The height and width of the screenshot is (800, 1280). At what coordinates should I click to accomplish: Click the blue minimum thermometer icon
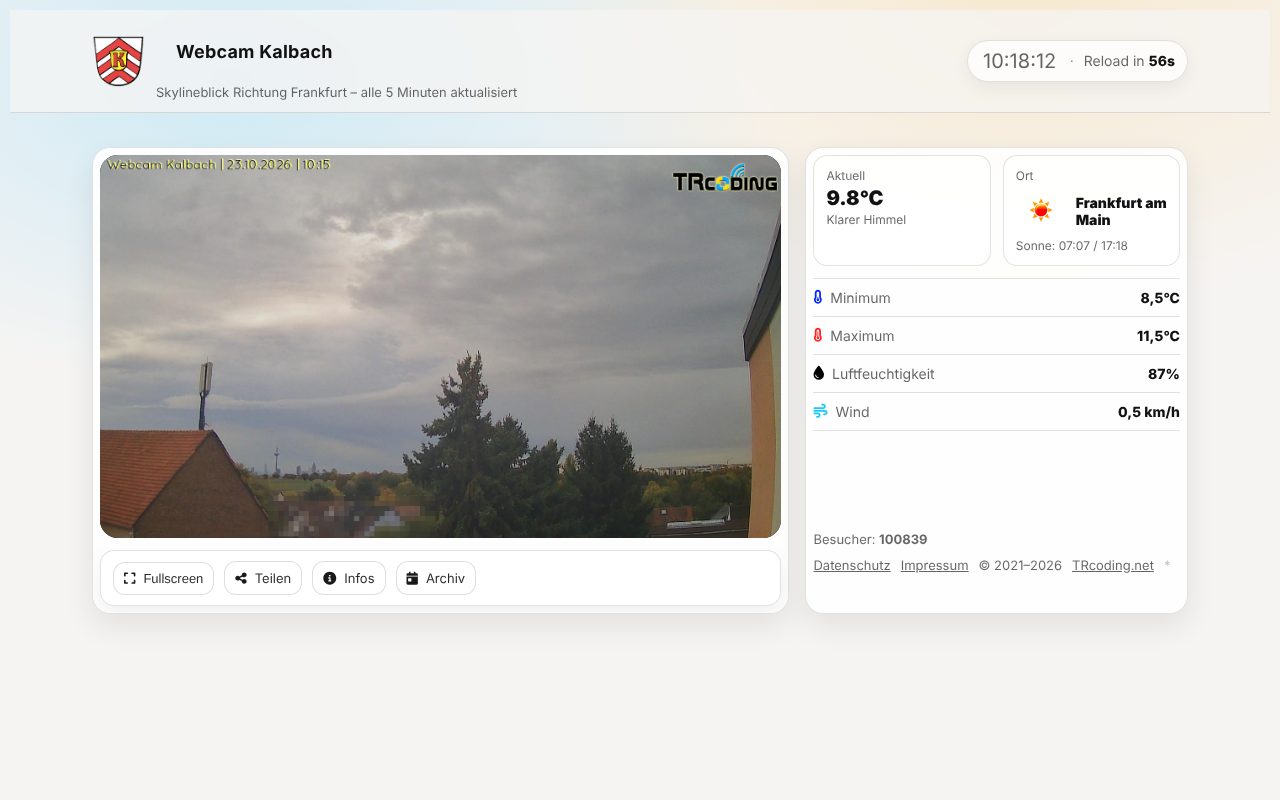pyautogui.click(x=818, y=298)
